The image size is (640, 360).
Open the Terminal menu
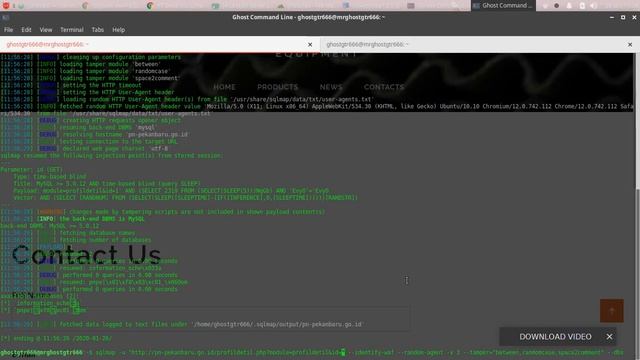point(72,30)
